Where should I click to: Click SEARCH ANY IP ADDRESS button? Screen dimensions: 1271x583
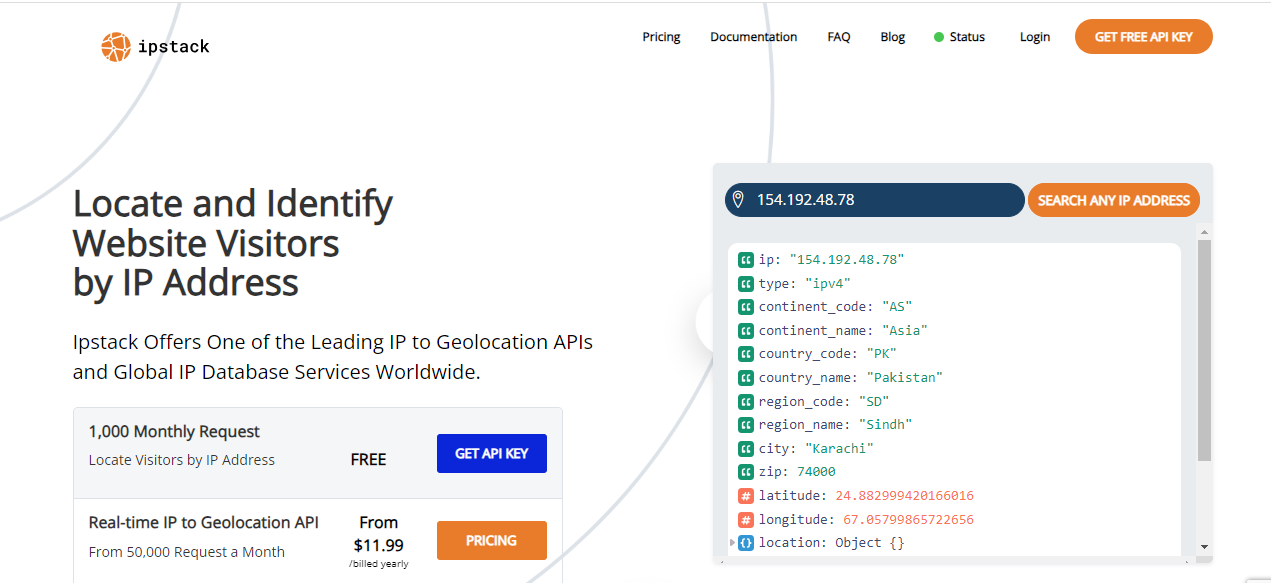pyautogui.click(x=1114, y=200)
